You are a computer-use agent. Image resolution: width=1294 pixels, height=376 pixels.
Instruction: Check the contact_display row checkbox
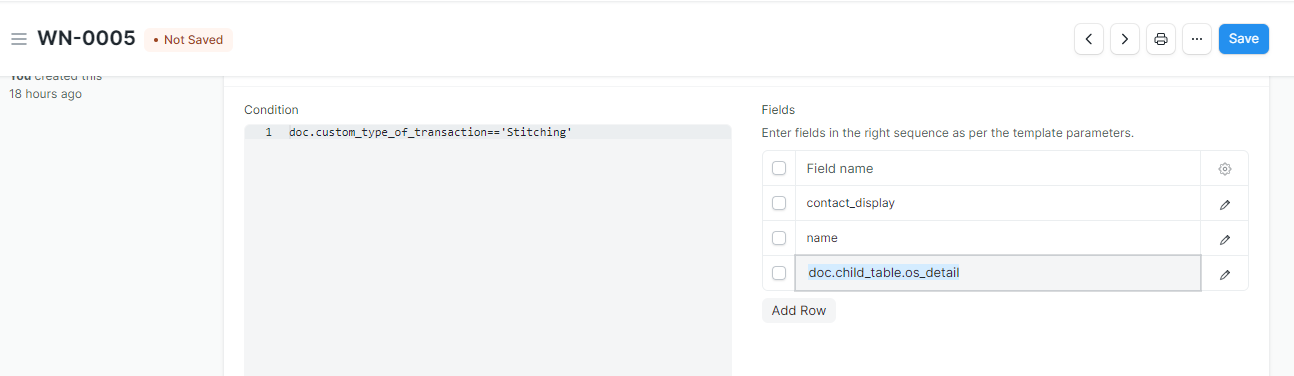(779, 203)
